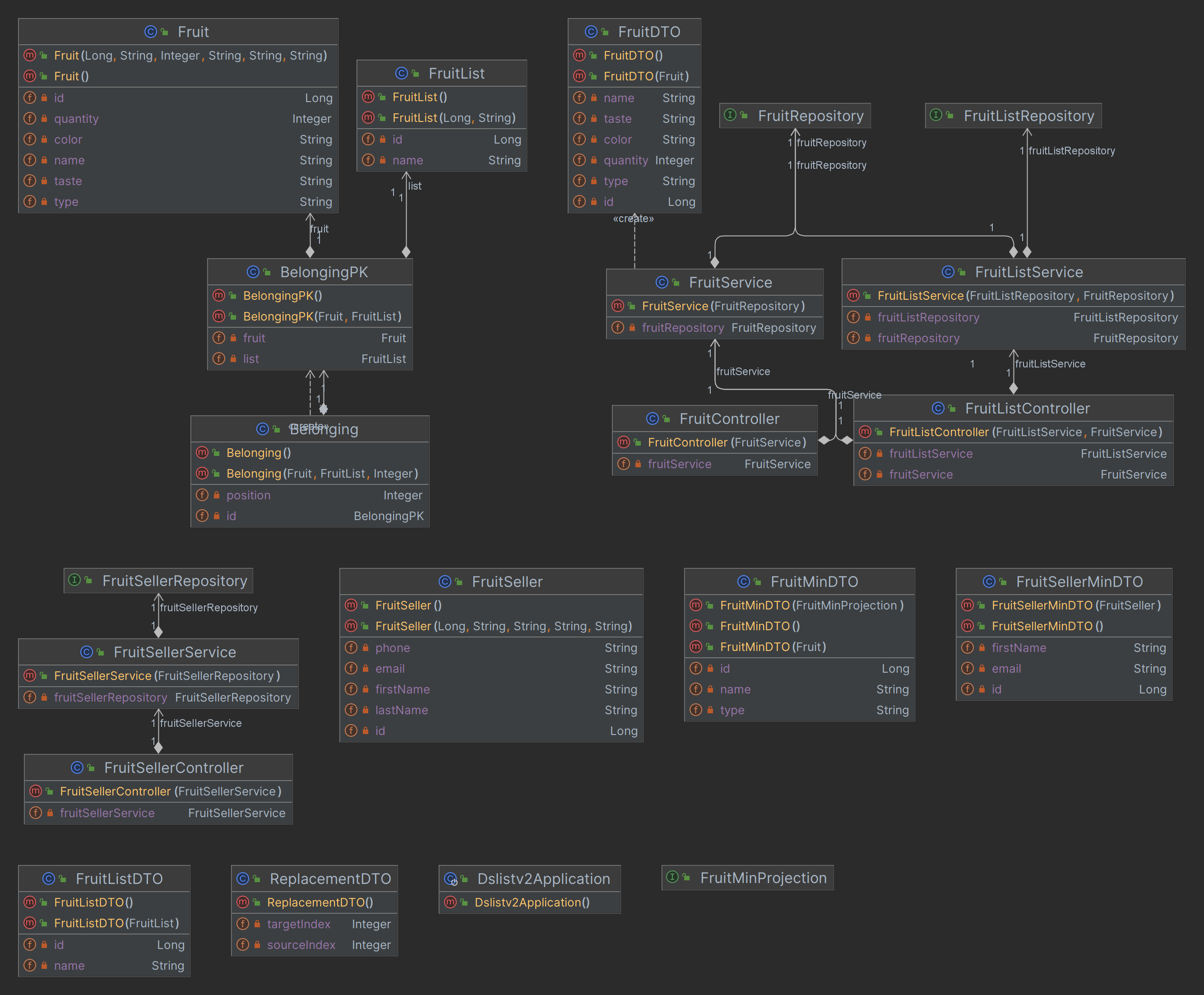Screen dimensions: 1204x995
Task: Click the interface icon of FruitSellerRepository
Action: [74, 580]
